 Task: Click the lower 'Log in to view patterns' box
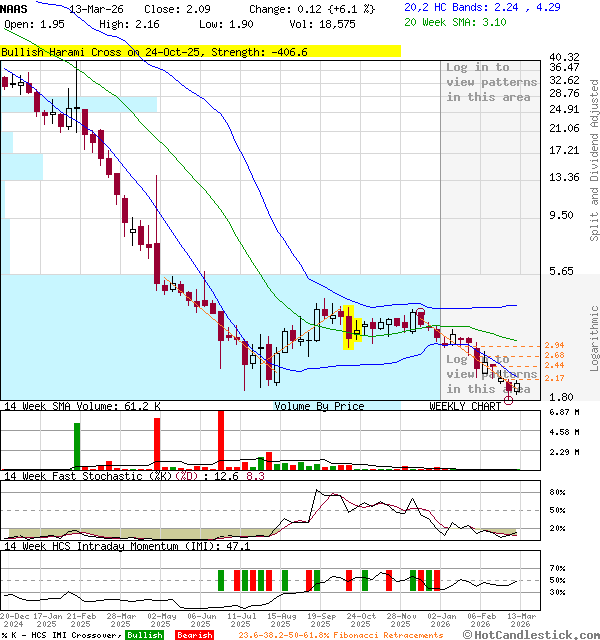(477, 373)
